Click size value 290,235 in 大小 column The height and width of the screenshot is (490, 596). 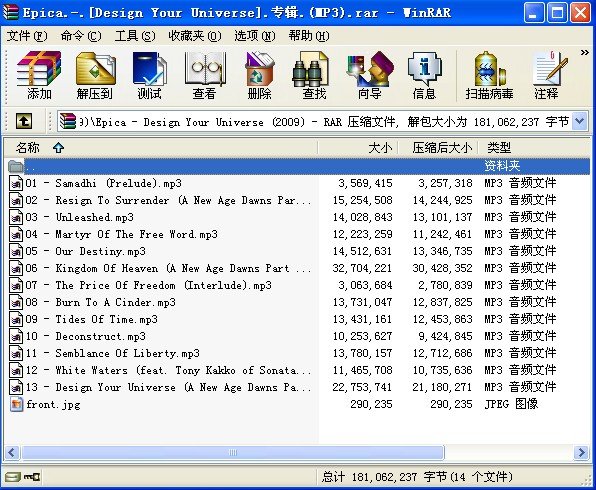click(x=371, y=404)
